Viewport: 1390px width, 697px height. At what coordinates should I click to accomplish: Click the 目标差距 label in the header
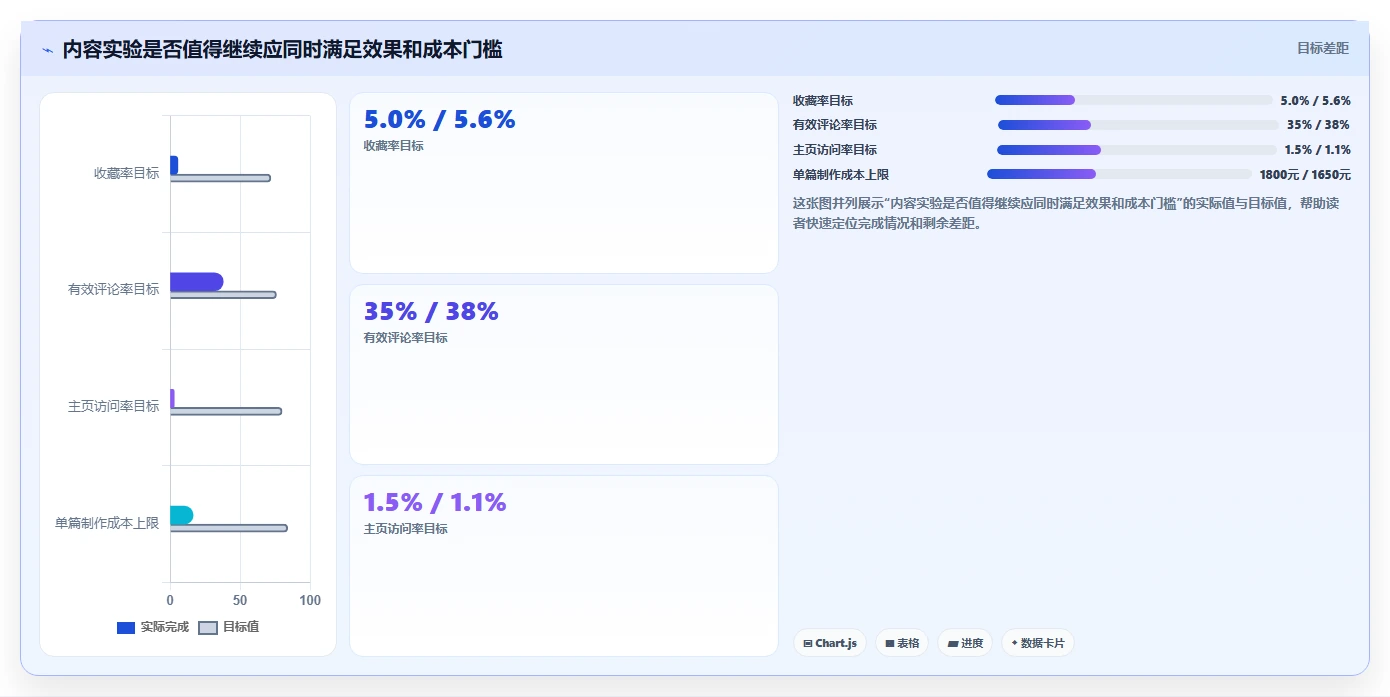coord(1323,48)
